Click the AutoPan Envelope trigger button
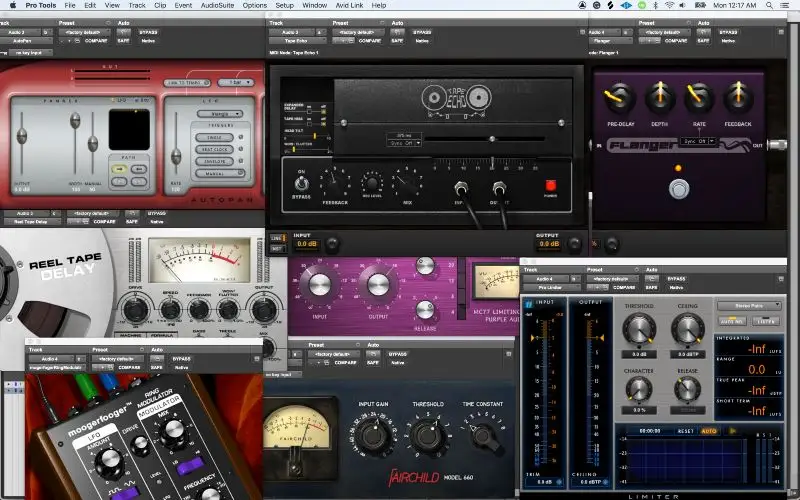Screen dimensions: 800x500 coord(214,161)
